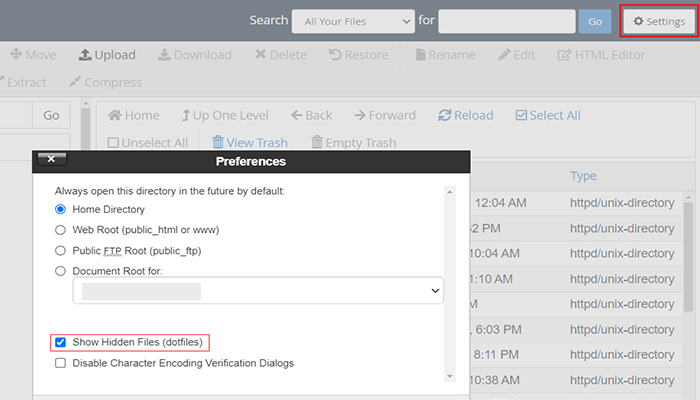The height and width of the screenshot is (400, 700).
Task: Click the 8:11 PM file row
Action: tap(576, 354)
